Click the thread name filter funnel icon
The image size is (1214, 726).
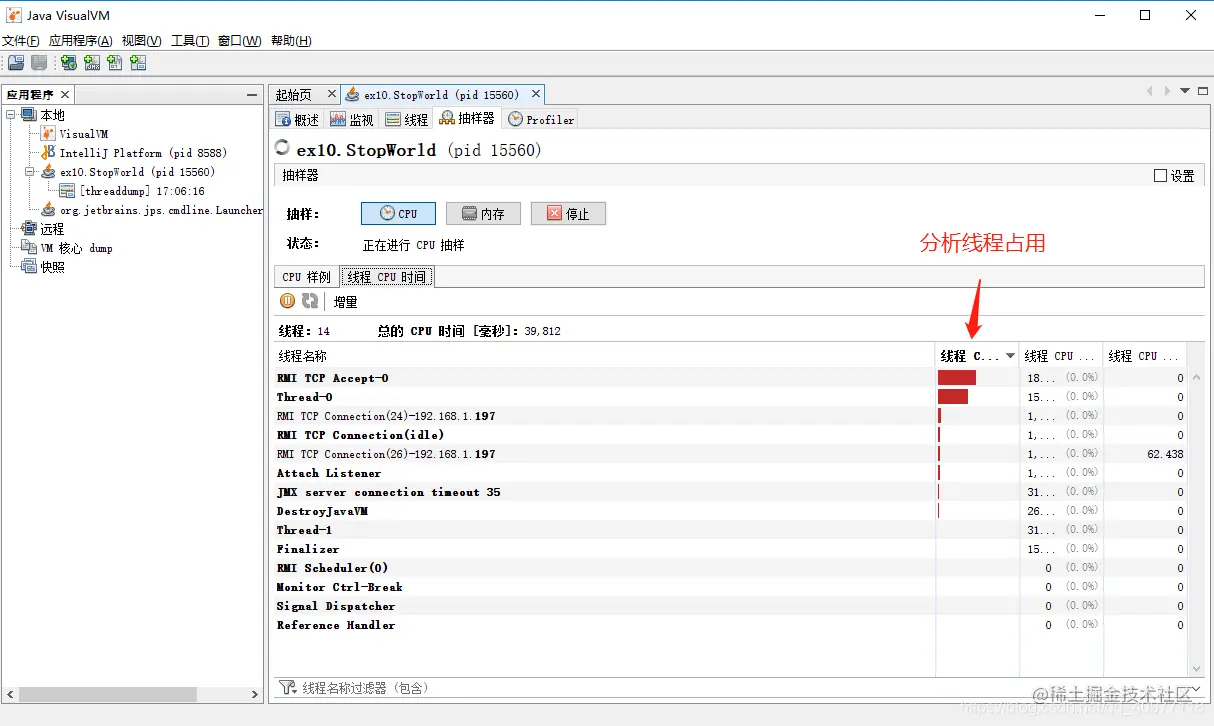click(287, 688)
